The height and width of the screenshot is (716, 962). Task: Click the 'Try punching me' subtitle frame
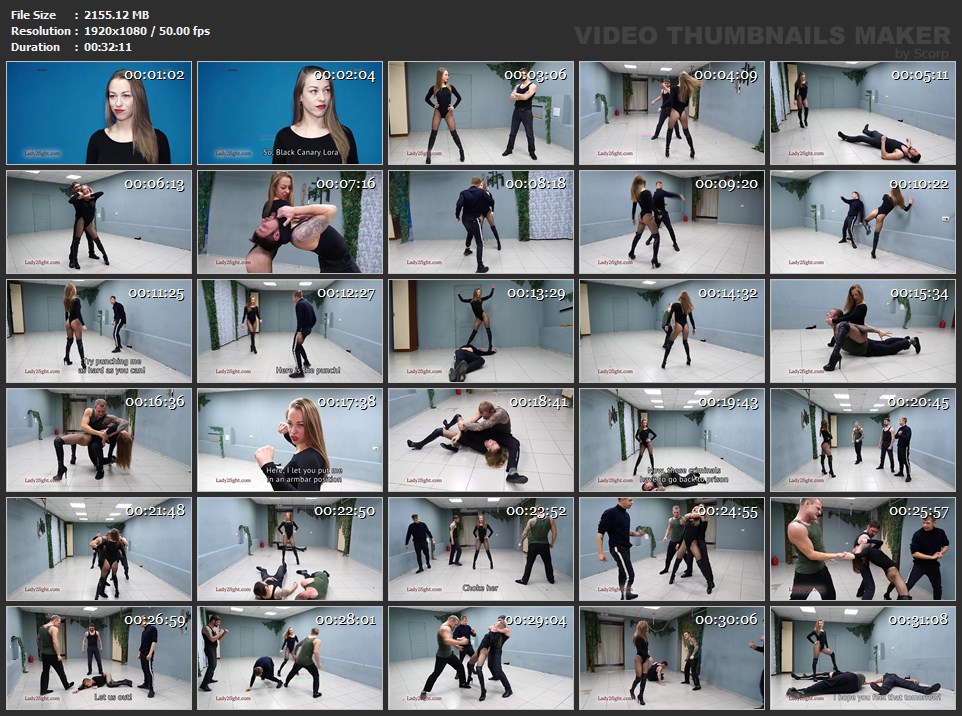(98, 331)
